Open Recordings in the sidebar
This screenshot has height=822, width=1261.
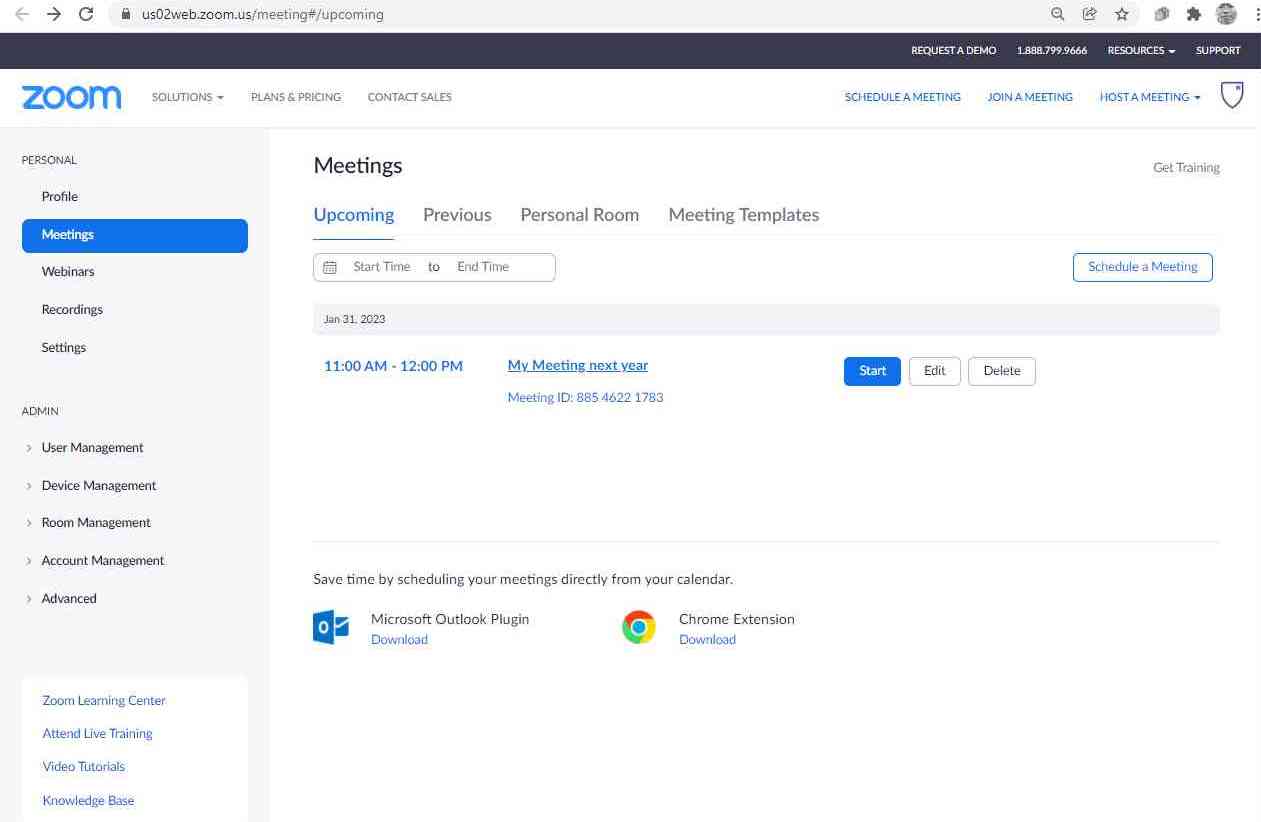(x=72, y=310)
